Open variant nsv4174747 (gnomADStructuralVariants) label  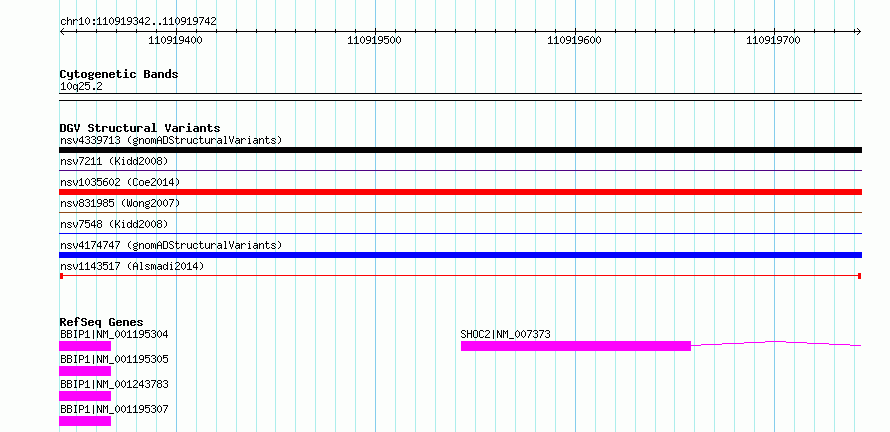pyautogui.click(x=171, y=245)
